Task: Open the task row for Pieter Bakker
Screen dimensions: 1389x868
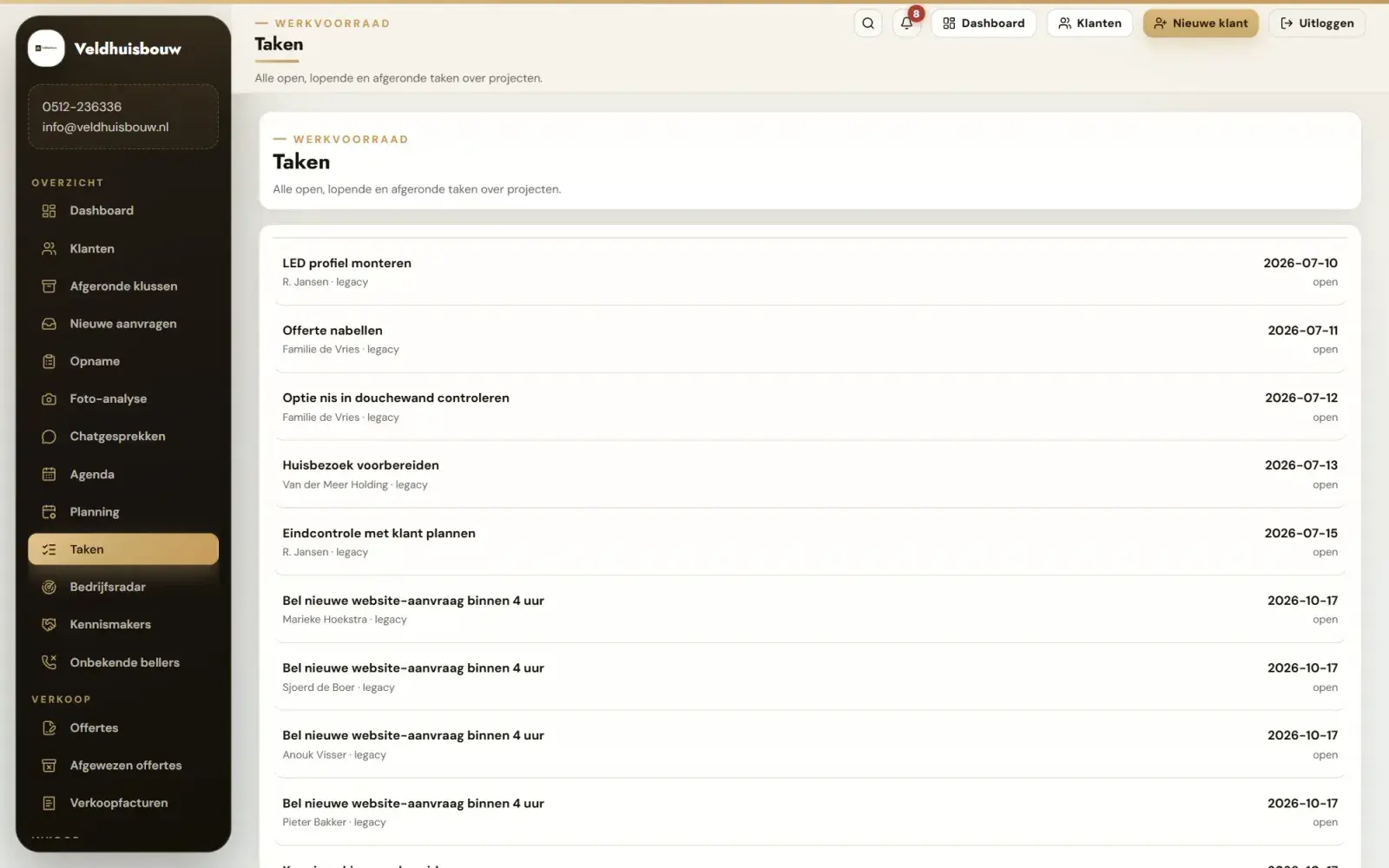Action: point(810,812)
